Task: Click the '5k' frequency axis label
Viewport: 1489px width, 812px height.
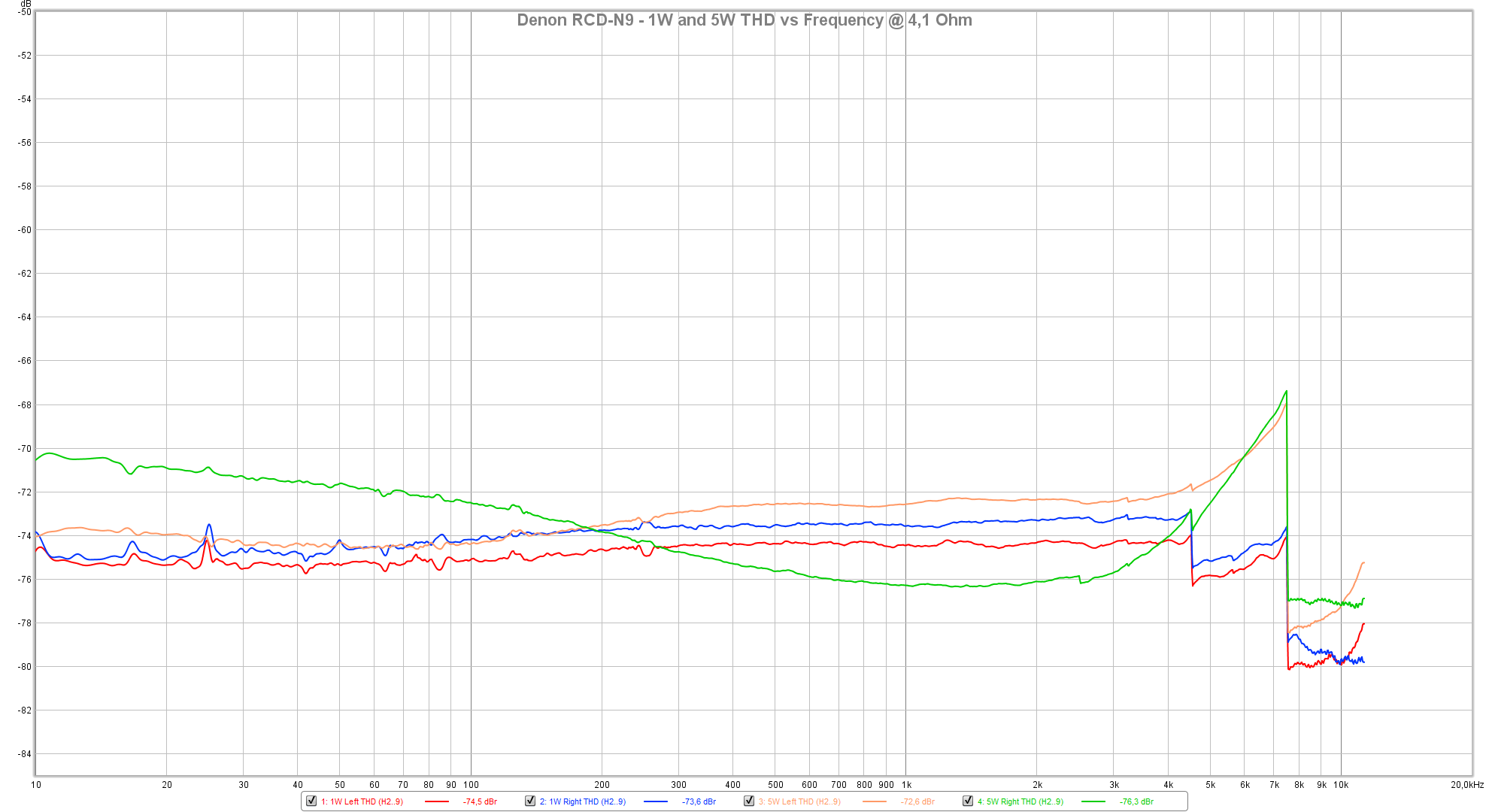Action: pos(1210,785)
